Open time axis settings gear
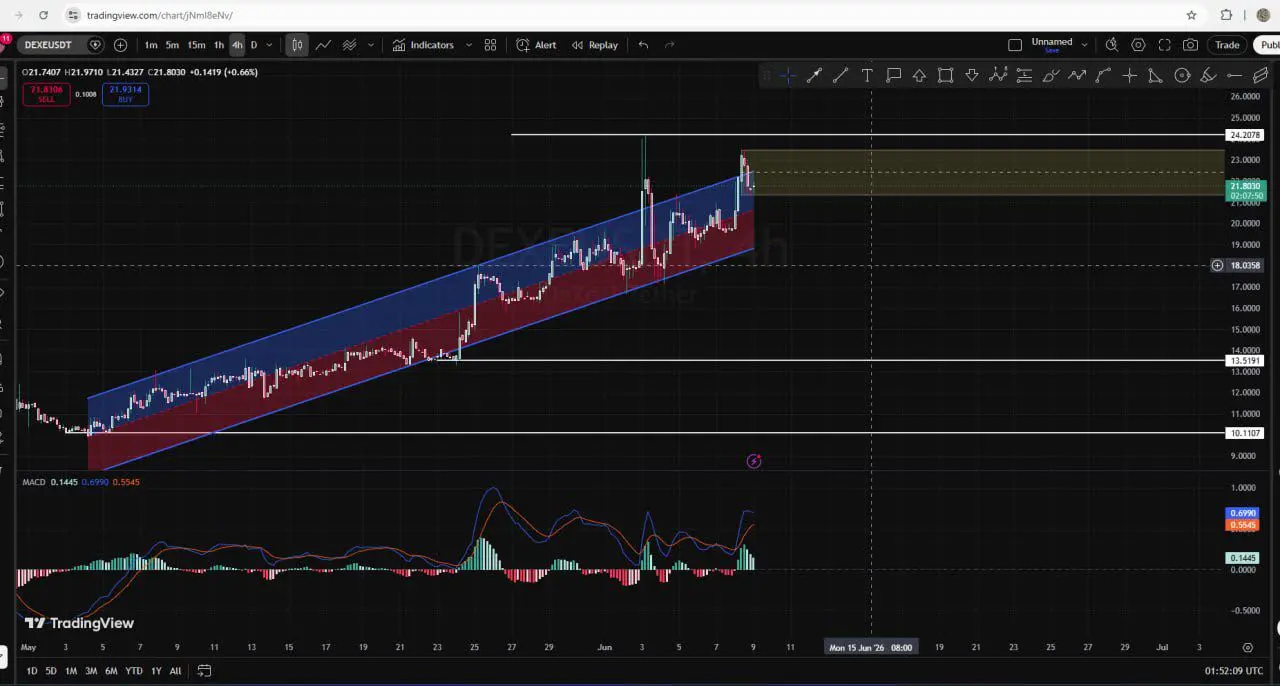The height and width of the screenshot is (686, 1280). pyautogui.click(x=1247, y=648)
